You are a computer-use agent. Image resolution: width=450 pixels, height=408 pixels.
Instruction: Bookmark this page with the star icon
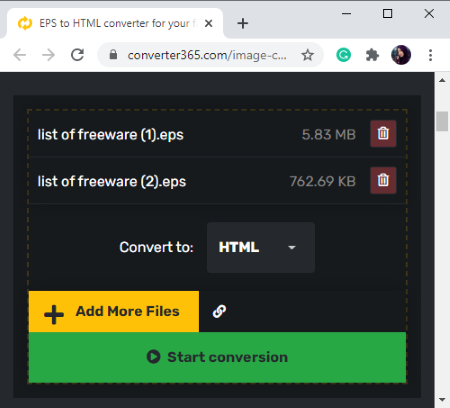(307, 55)
